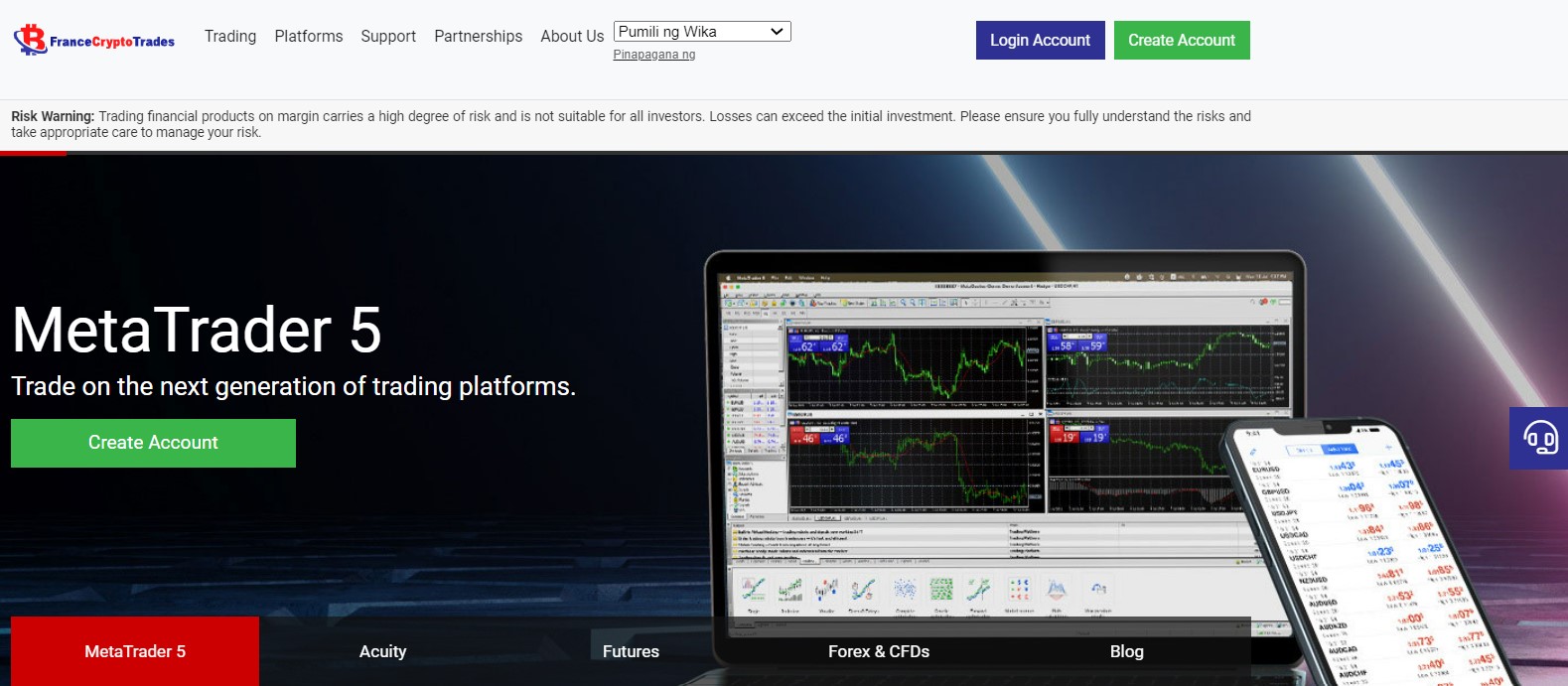Viewport: 1568px width, 686px height.
Task: Click the MetaTrader 5 heading text
Action: [x=197, y=330]
